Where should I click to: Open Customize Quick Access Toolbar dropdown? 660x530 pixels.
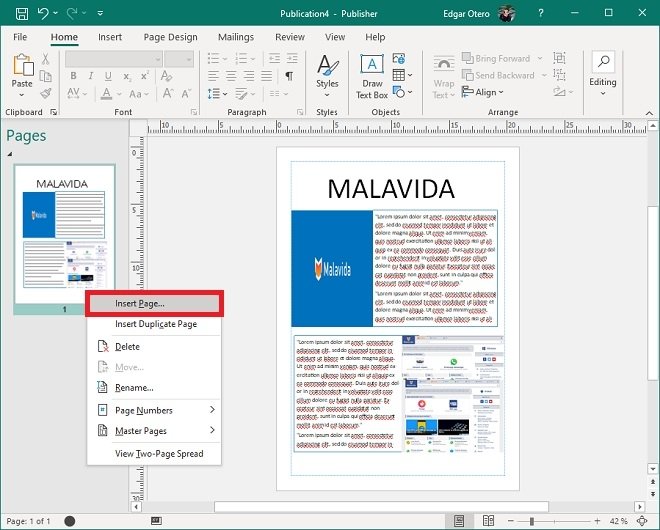[100, 13]
